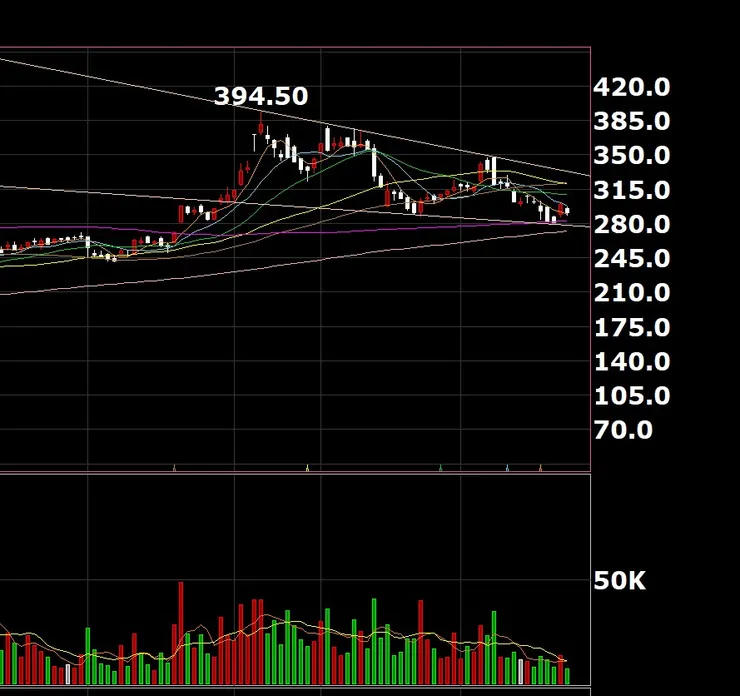Click the last green volume bar
Image resolution: width=740 pixels, height=696 pixels.
click(x=567, y=676)
